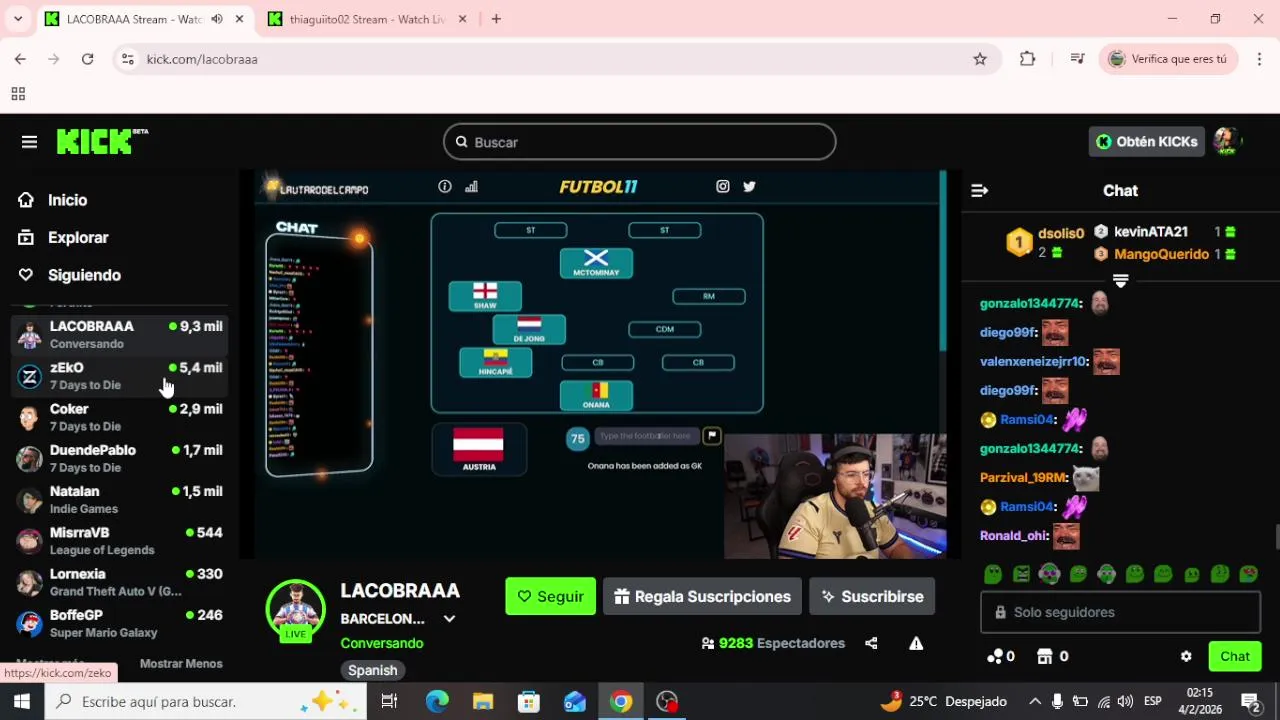Click kevinATA21 in the gifter leaderboard
Image resolution: width=1280 pixels, height=720 pixels.
click(x=1151, y=232)
